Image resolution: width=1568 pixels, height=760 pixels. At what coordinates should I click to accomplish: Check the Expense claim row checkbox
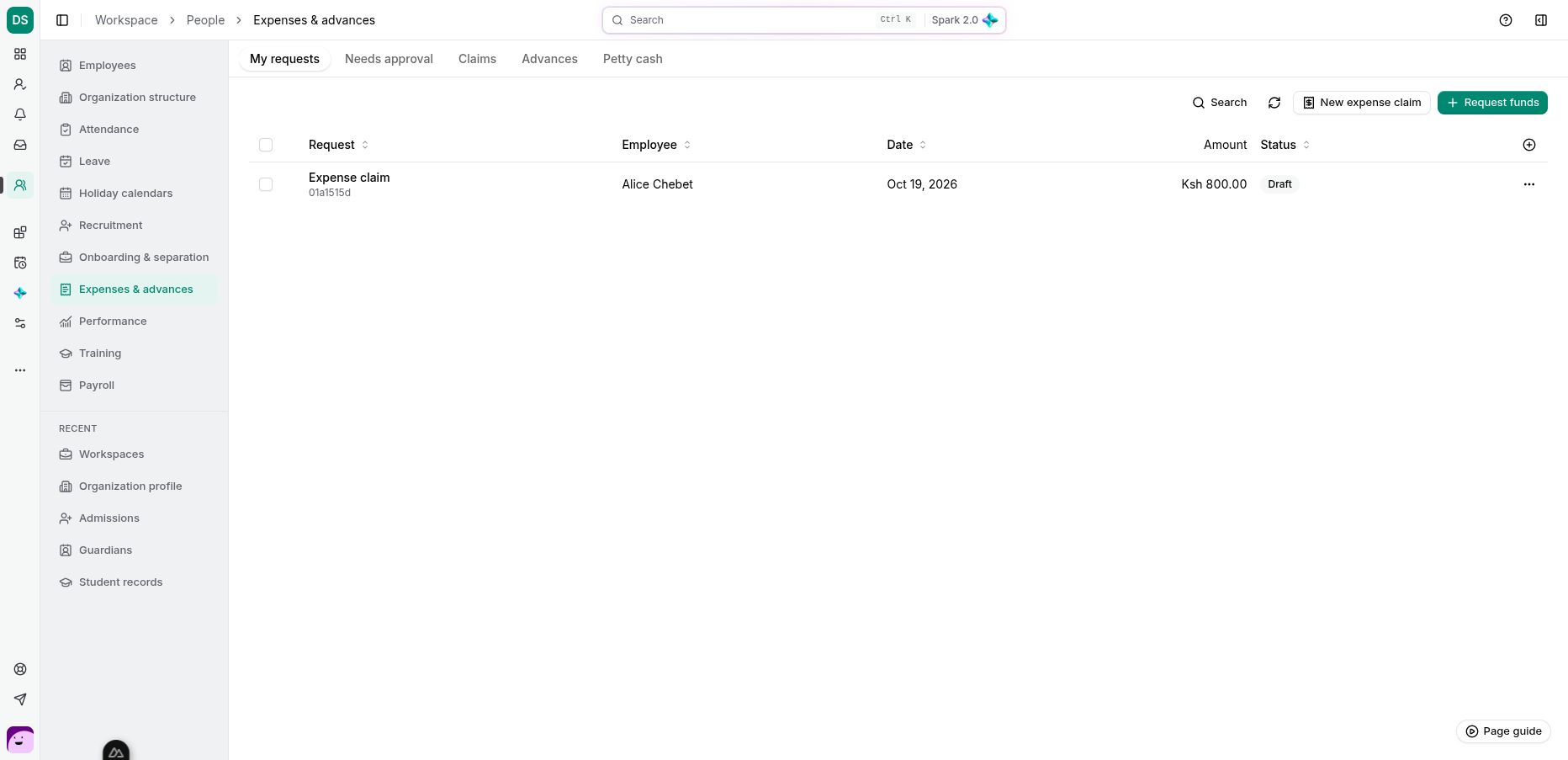266,184
